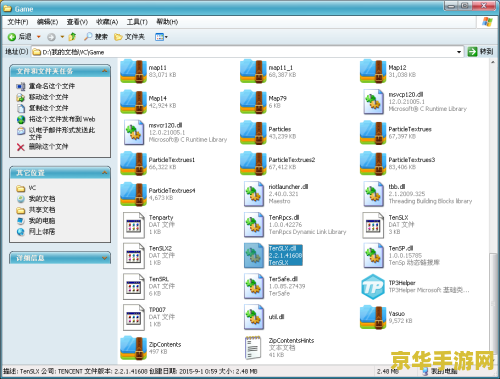Click the 搜索 search toolbar button
This screenshot has height=379, width=500.
tap(96, 37)
